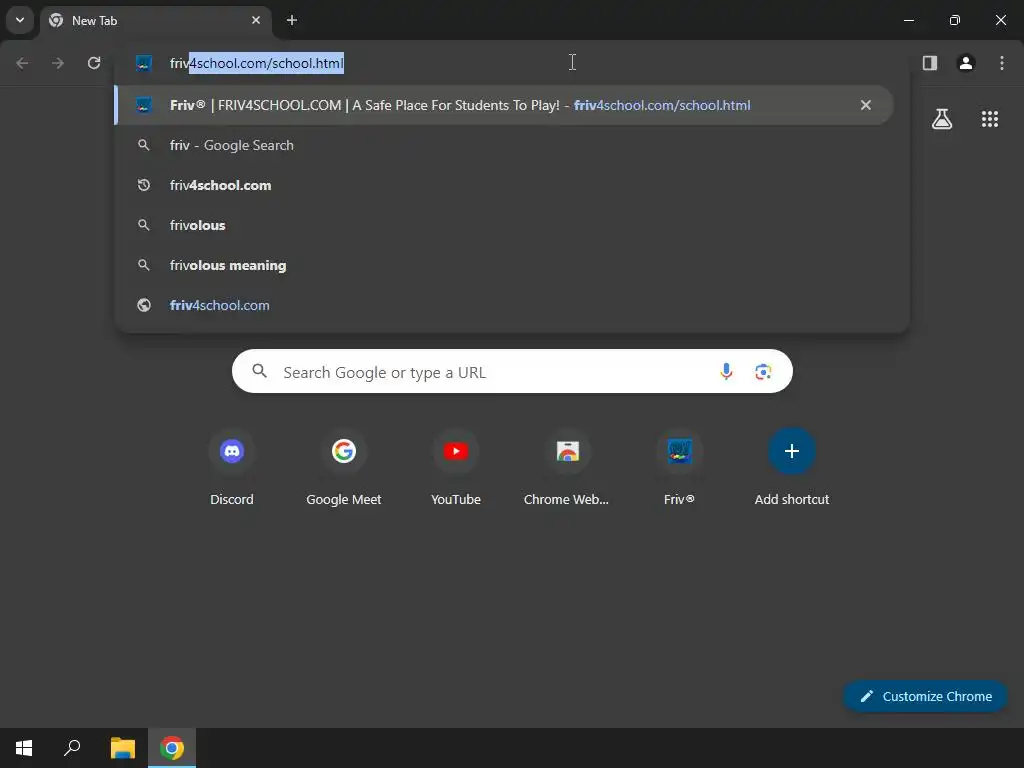
Task: Click the address bar URL text
Action: 257,63
